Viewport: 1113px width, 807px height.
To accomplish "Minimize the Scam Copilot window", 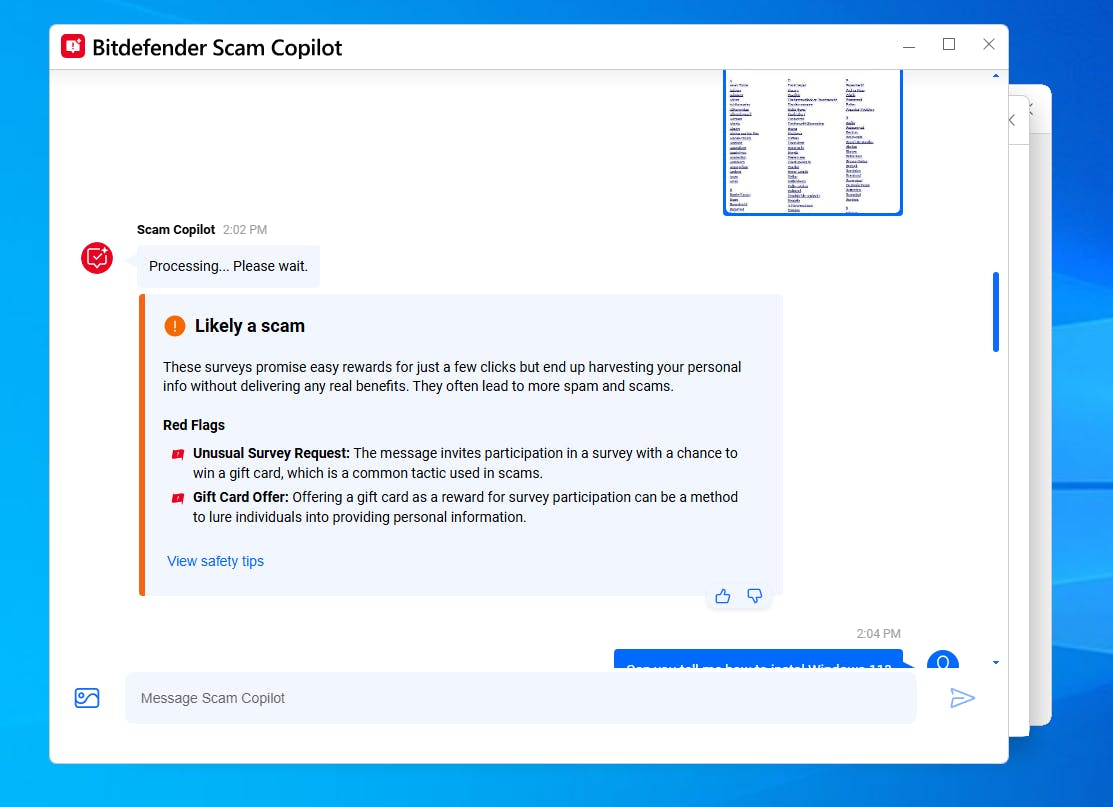I will (909, 45).
